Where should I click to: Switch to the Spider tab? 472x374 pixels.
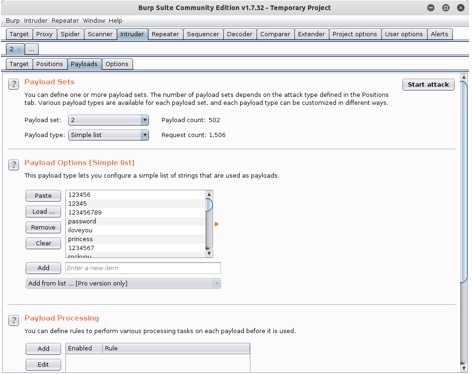tap(70, 34)
